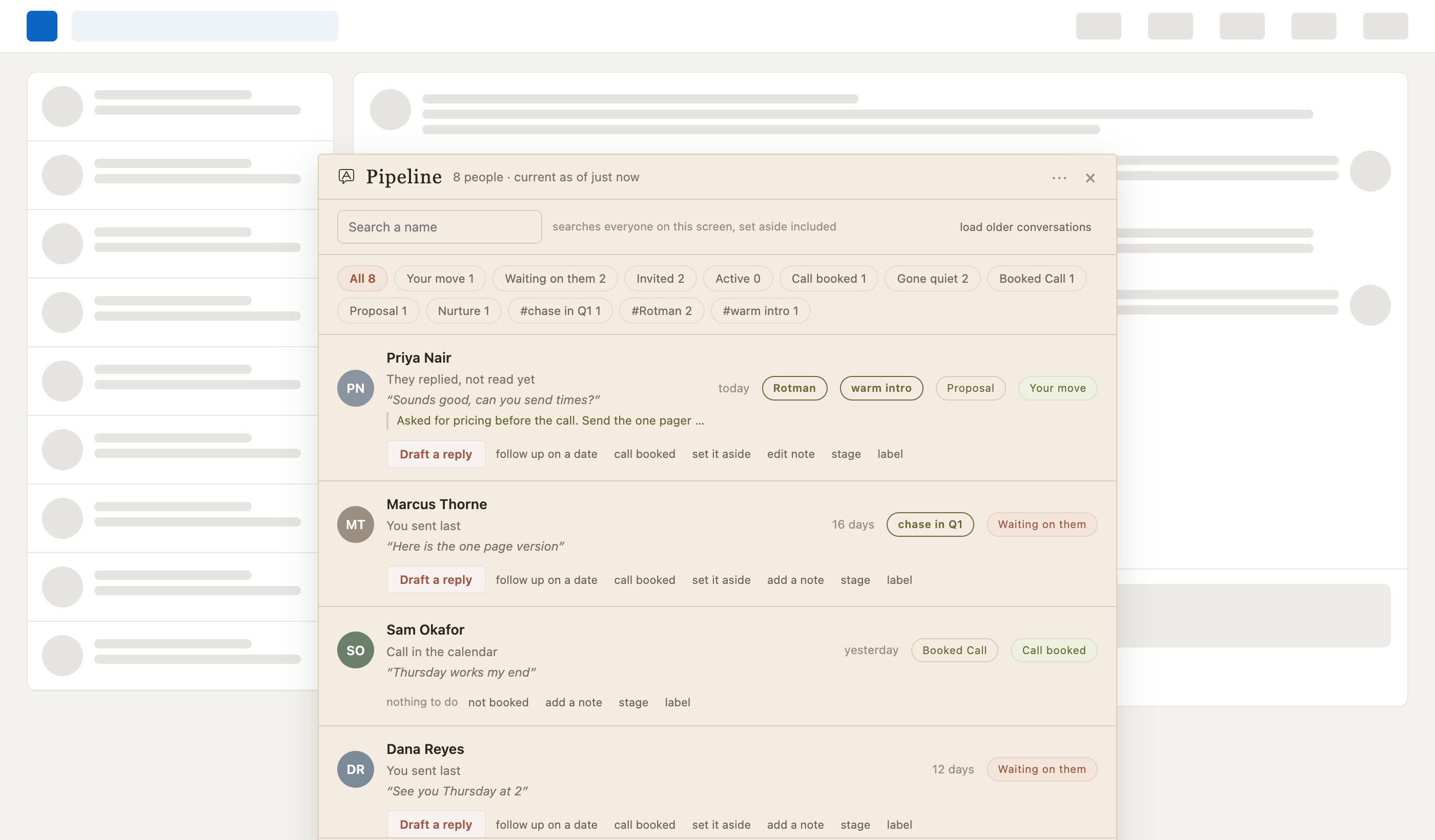This screenshot has width=1435, height=840.
Task: Filter by Proposal 1 chip
Action: (x=378, y=311)
